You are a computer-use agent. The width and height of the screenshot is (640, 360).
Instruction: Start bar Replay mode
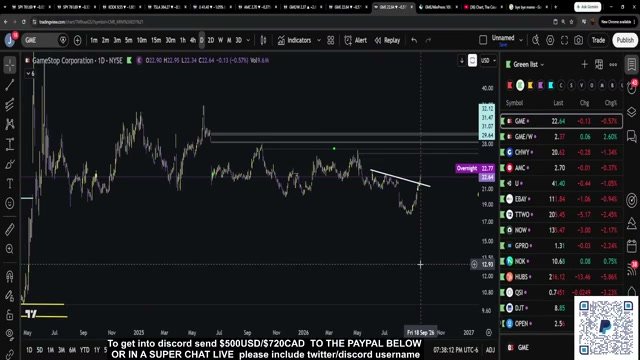click(x=387, y=40)
